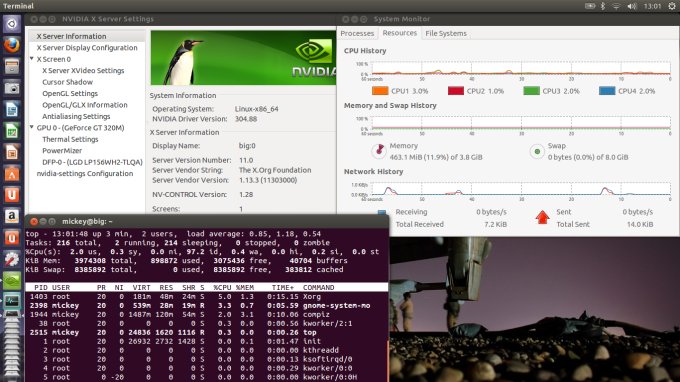
Task: Change the green CPU3 color swatch
Action: click(x=531, y=91)
